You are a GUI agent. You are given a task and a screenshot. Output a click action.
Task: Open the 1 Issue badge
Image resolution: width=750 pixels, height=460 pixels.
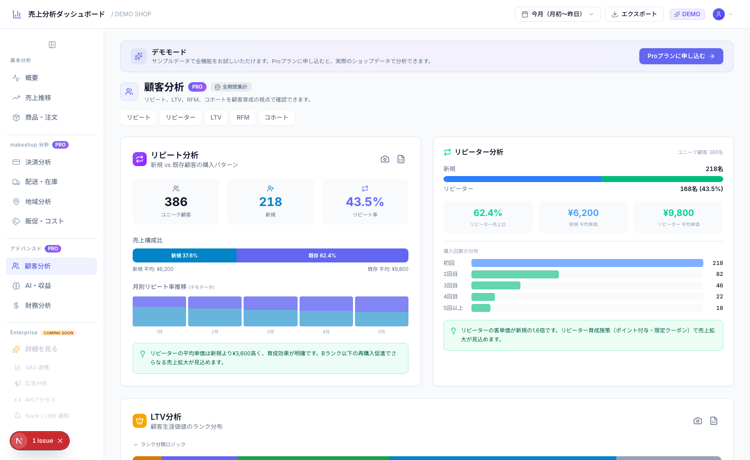click(43, 441)
